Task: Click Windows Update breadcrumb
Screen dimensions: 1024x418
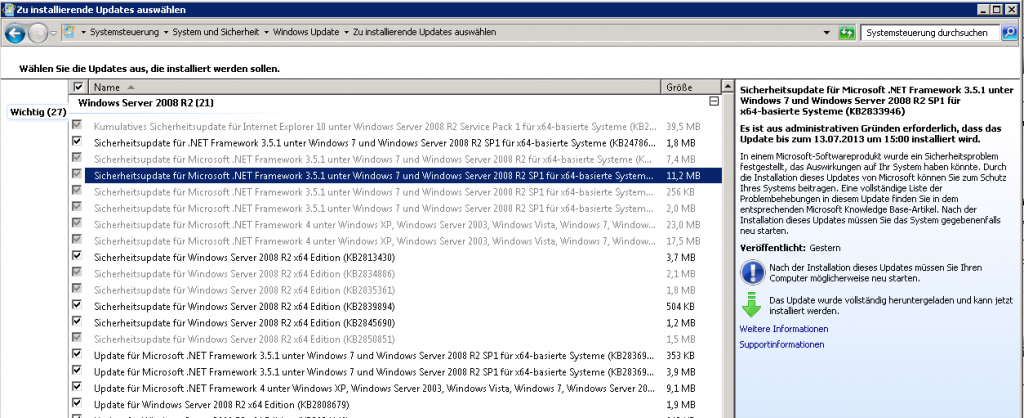Action: click(306, 32)
